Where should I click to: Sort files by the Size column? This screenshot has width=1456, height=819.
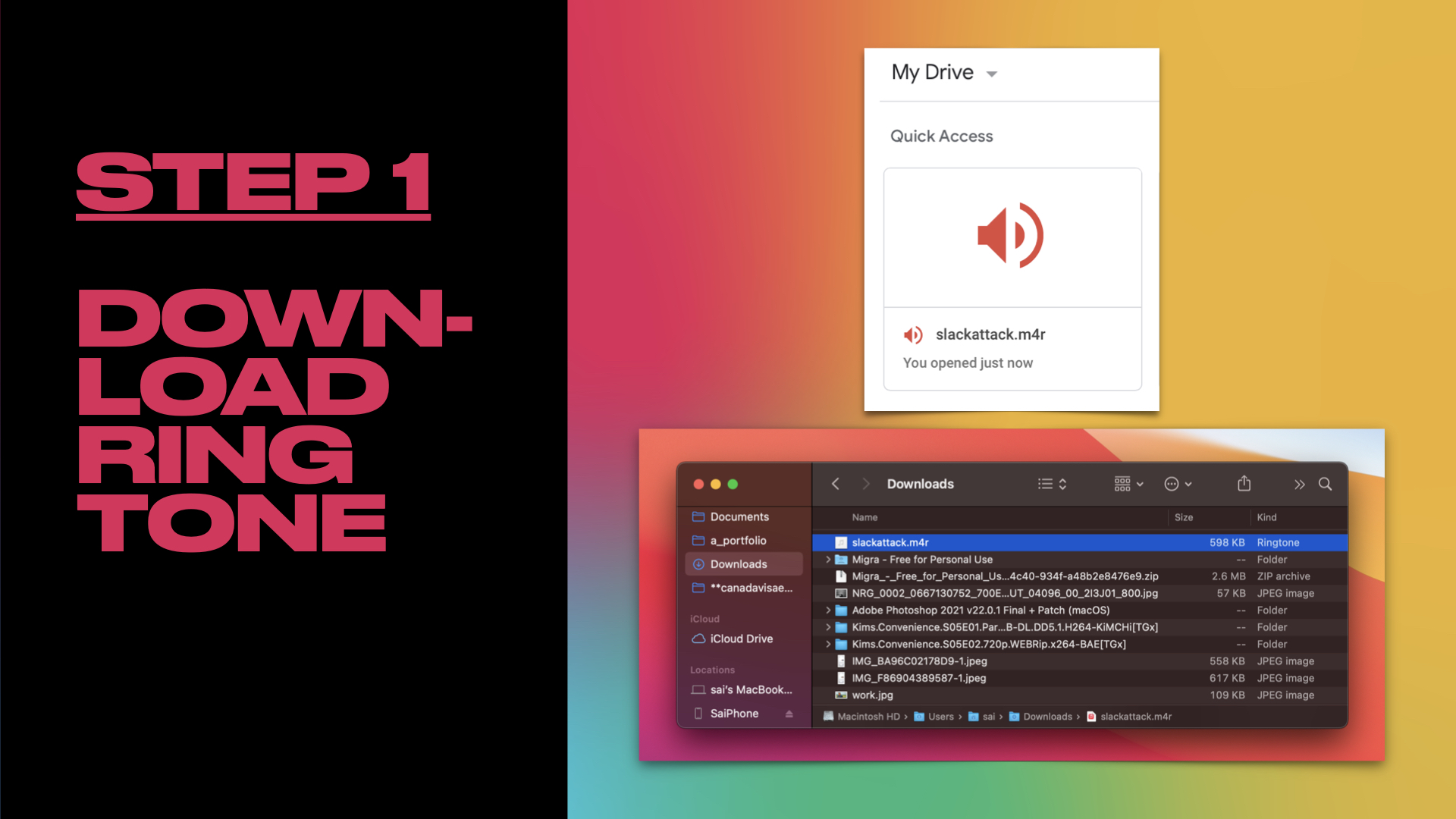click(1183, 517)
